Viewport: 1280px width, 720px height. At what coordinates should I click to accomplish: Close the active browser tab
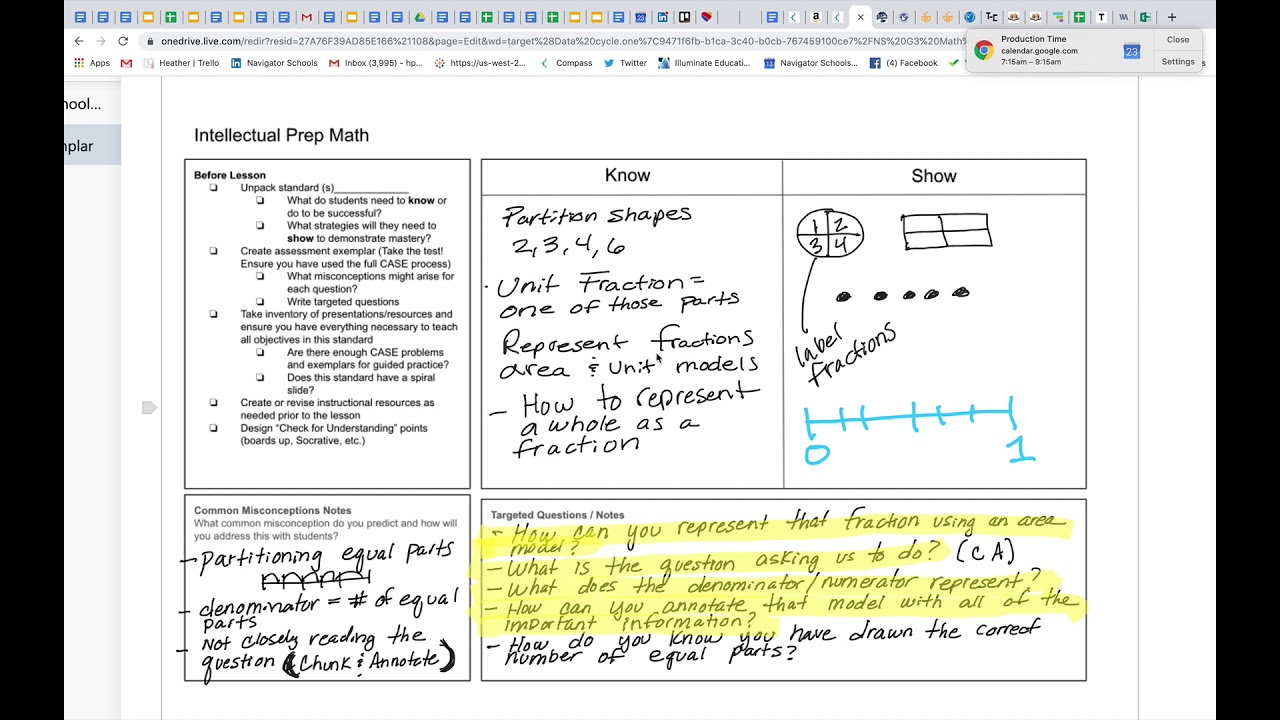pos(860,17)
